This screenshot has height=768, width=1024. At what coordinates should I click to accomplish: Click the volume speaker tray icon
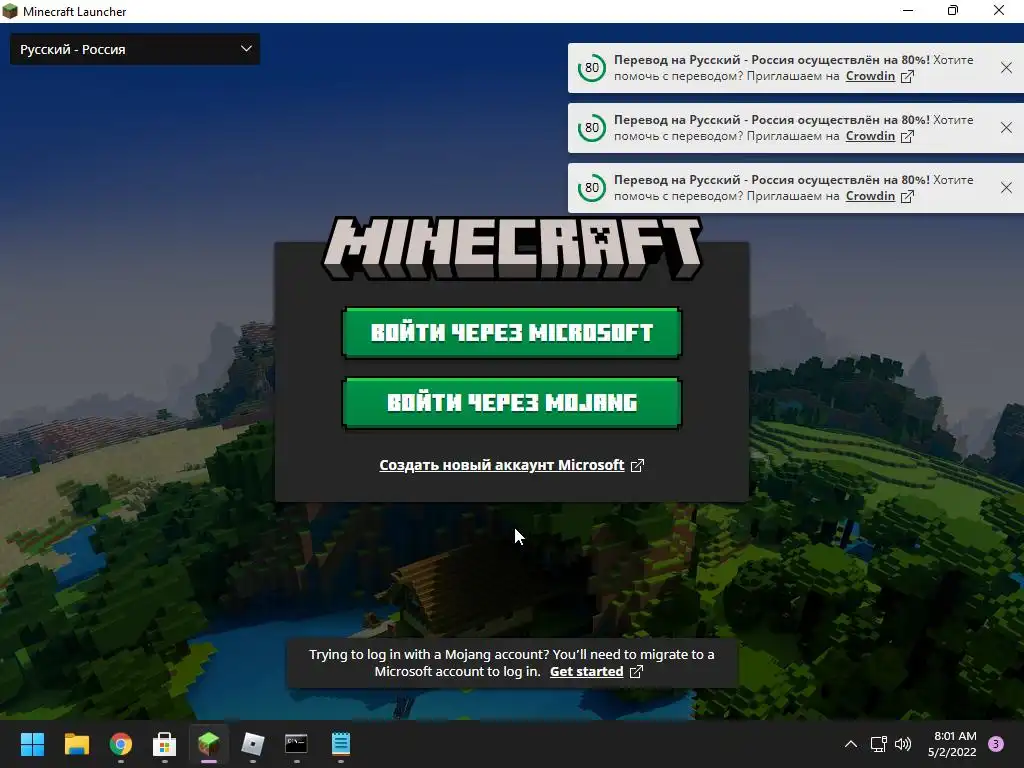(903, 744)
